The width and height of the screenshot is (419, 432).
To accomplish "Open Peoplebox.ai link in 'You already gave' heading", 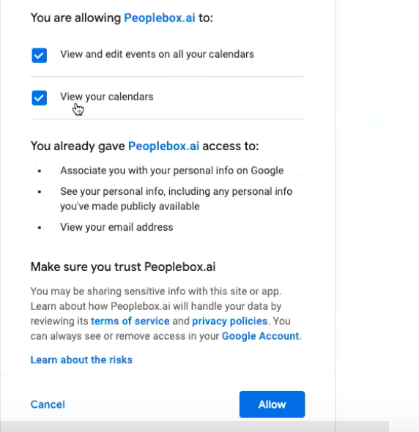I will (x=164, y=146).
